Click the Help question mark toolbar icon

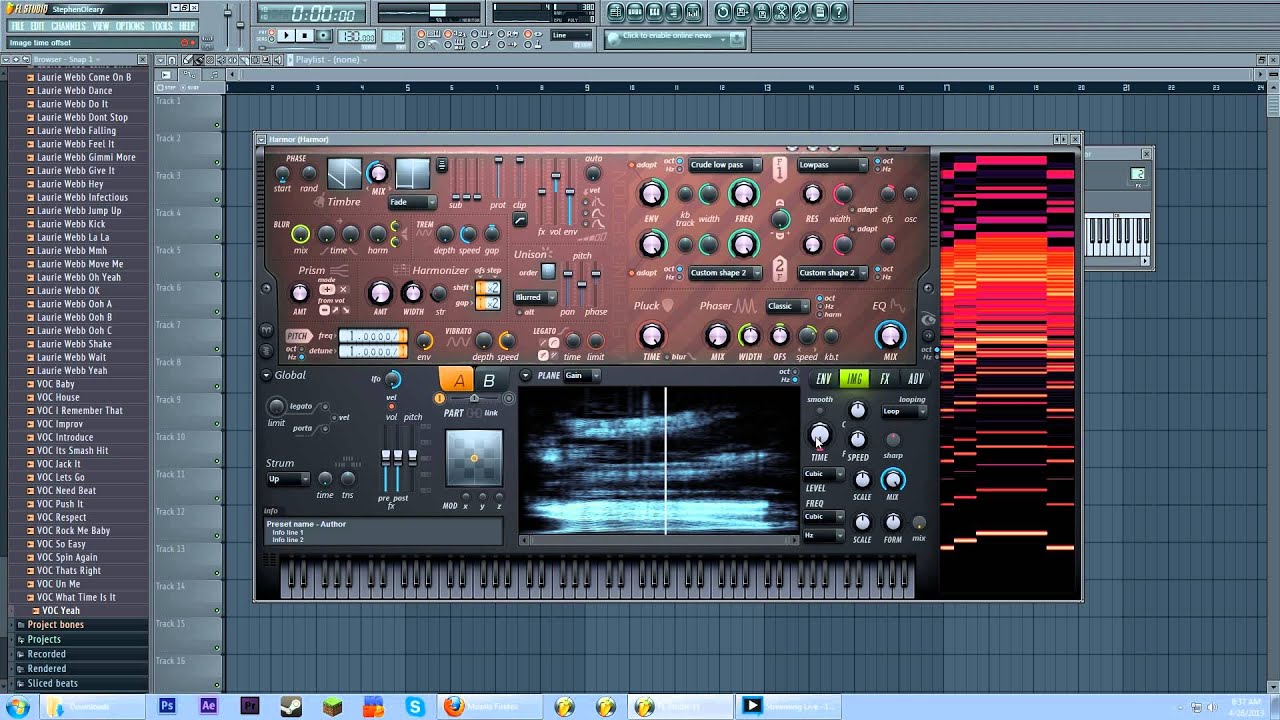coord(839,13)
